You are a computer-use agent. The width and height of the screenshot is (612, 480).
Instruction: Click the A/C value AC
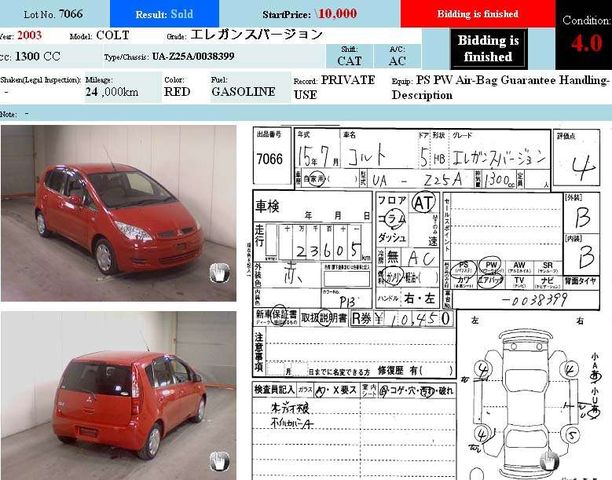point(397,61)
